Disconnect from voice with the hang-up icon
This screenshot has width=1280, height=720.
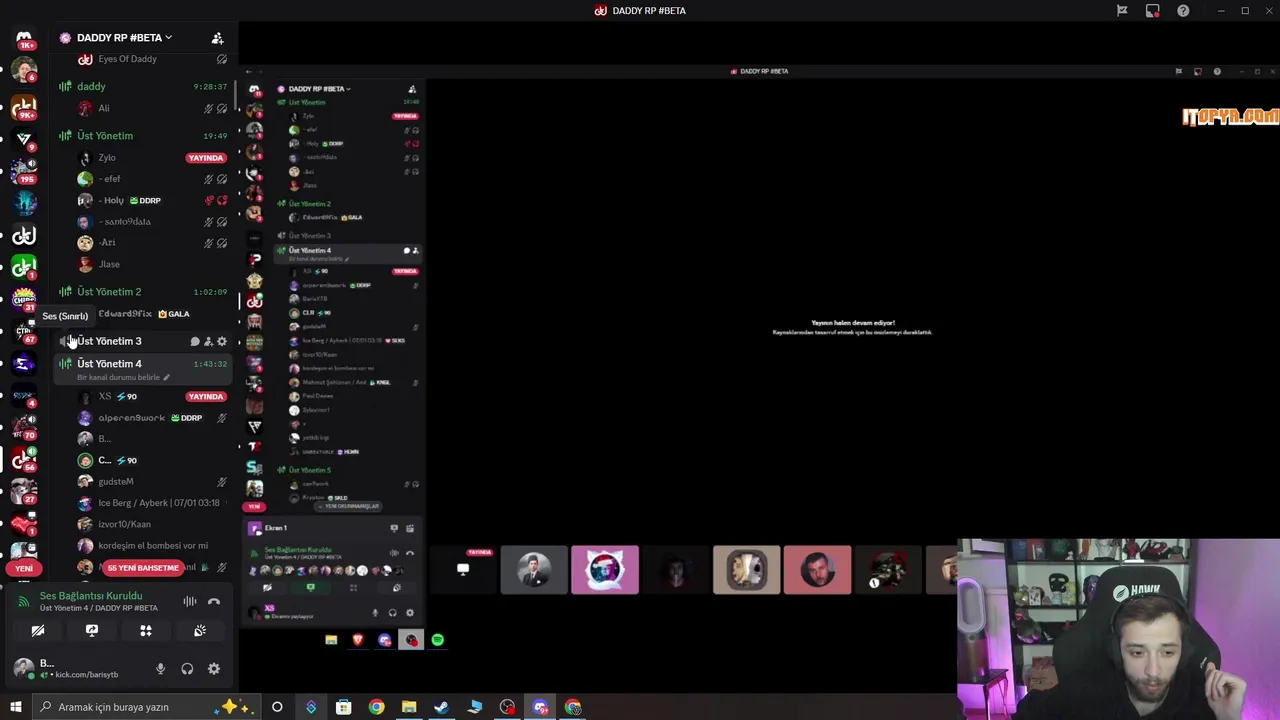point(213,601)
